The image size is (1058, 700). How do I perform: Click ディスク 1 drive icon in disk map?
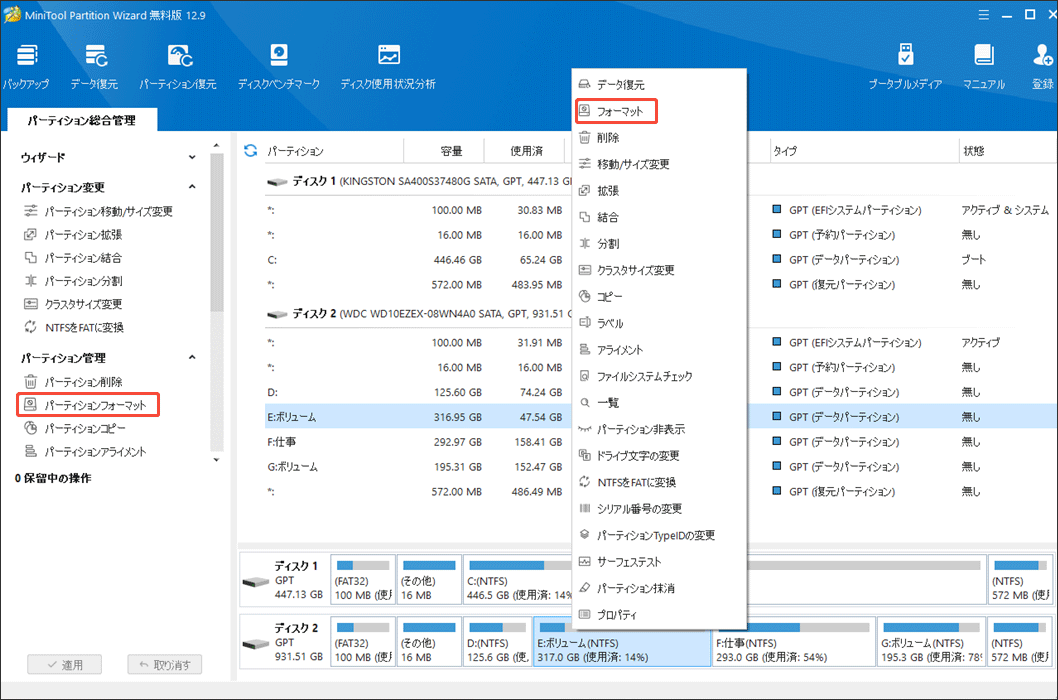[256, 581]
